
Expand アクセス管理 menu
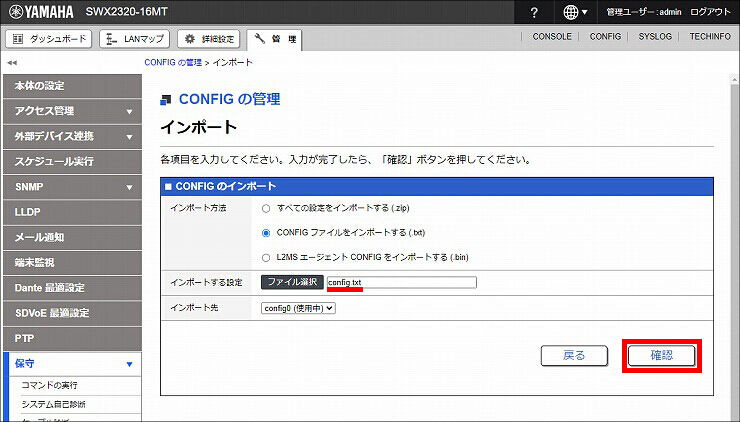[72, 111]
